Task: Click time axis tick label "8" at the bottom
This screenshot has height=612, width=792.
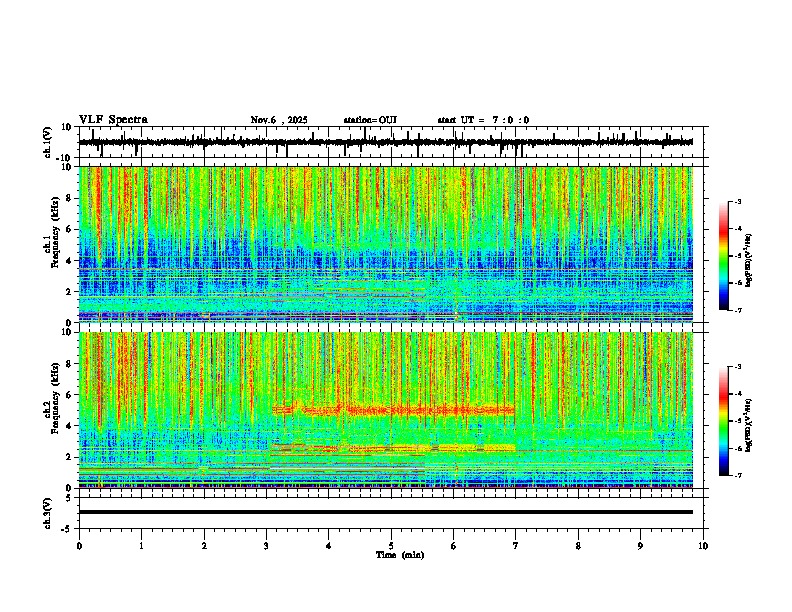Action: pyautogui.click(x=578, y=546)
